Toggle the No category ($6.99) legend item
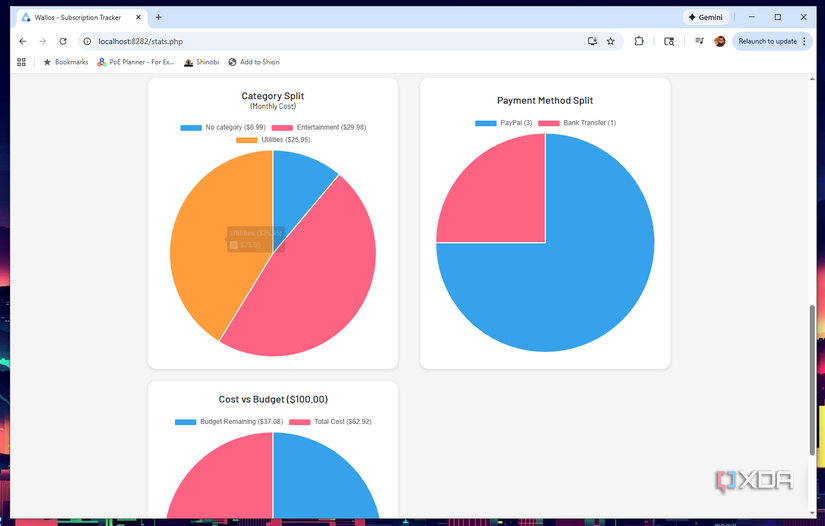 click(223, 127)
